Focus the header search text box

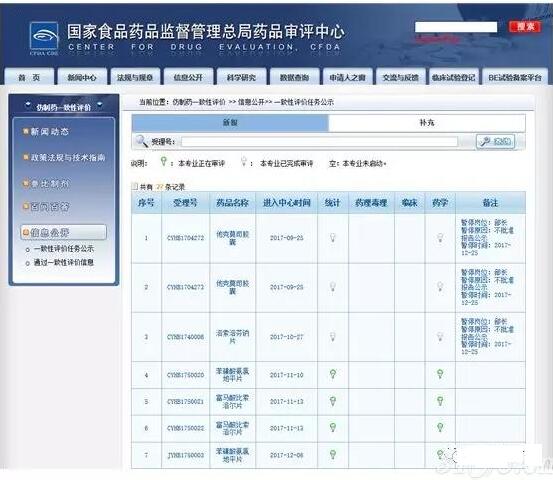456,27
